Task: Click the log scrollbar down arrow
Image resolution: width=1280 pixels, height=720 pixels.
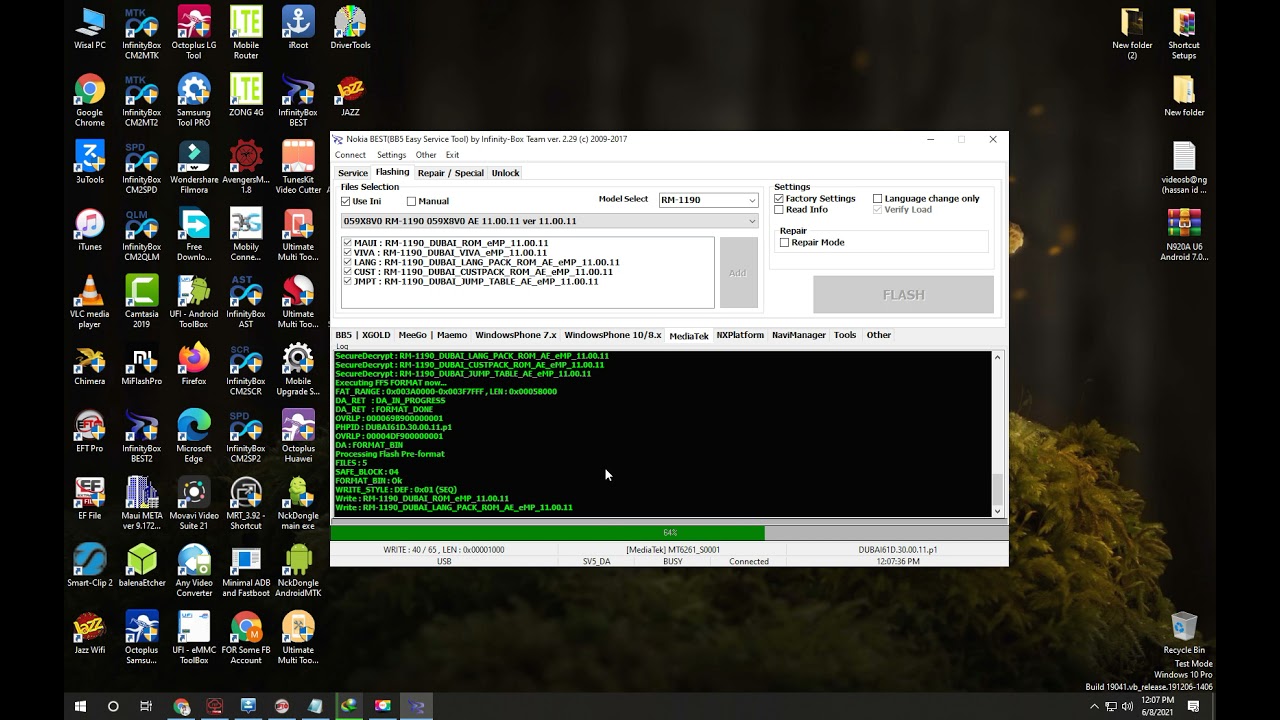Action: (997, 511)
